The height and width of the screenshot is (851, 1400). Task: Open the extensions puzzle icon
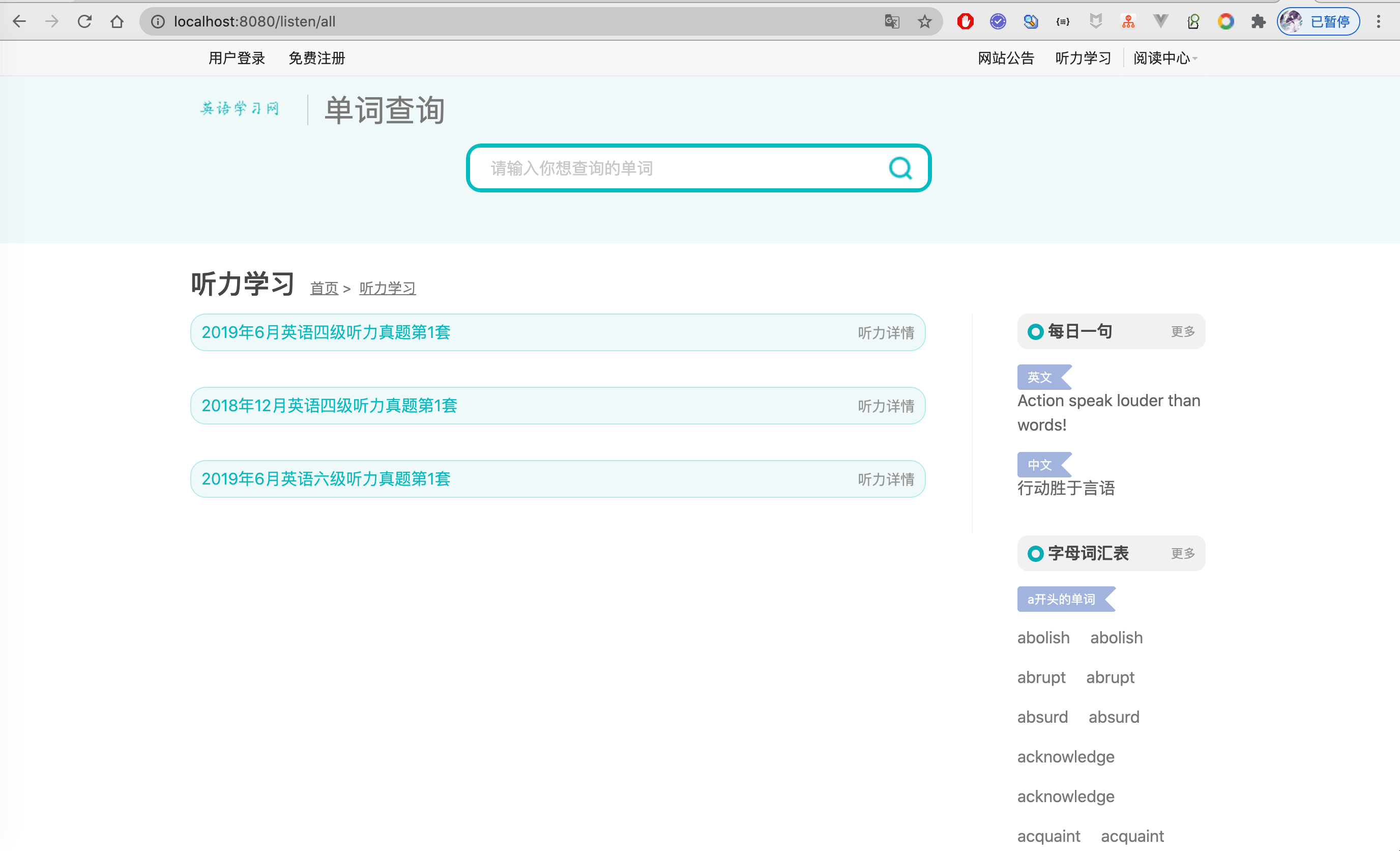1259,21
